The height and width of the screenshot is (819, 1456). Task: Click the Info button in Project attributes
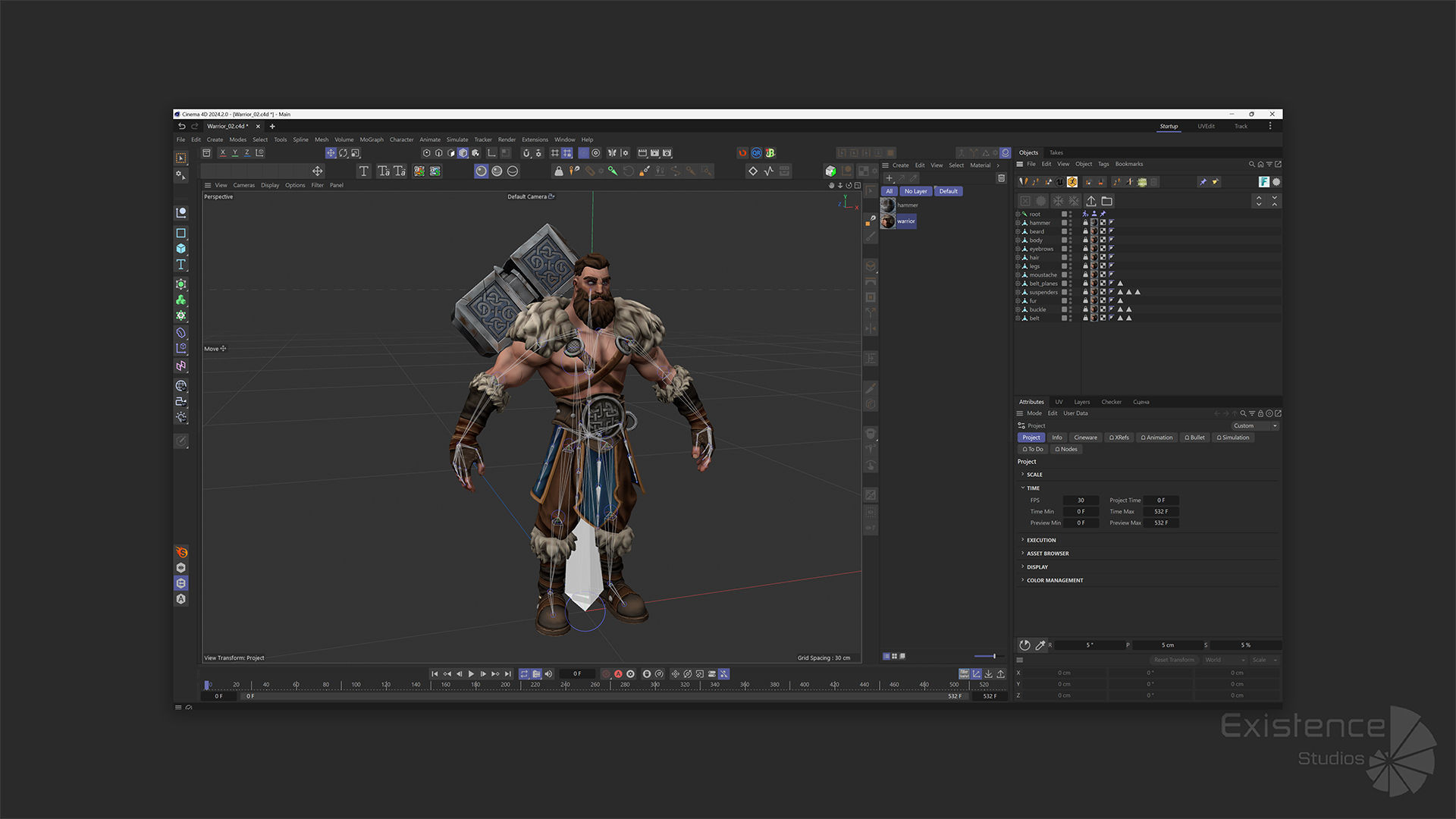(x=1057, y=438)
